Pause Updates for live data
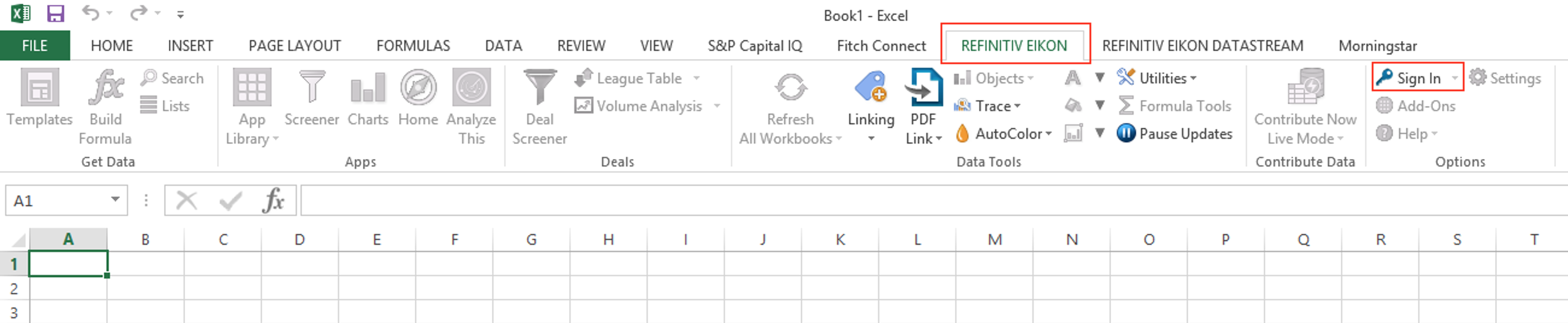 [1175, 133]
